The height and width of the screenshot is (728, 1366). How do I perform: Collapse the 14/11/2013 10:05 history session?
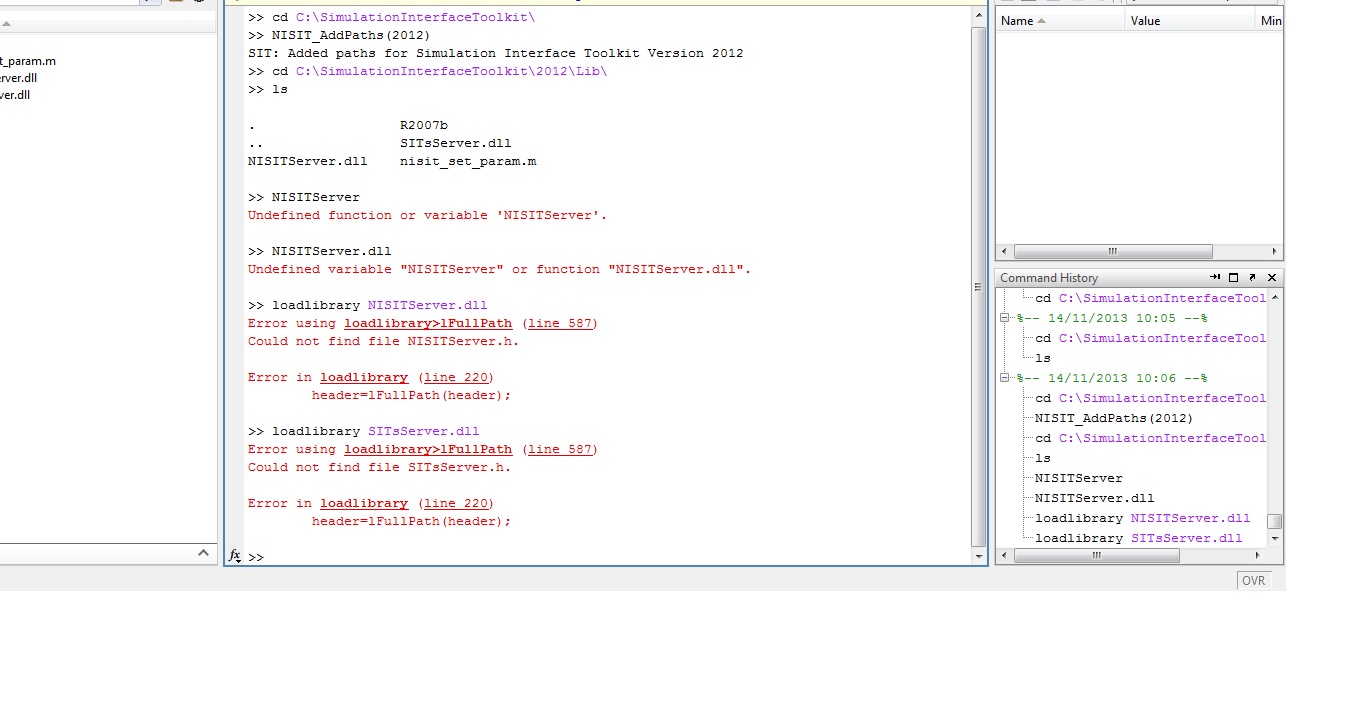click(x=1005, y=318)
